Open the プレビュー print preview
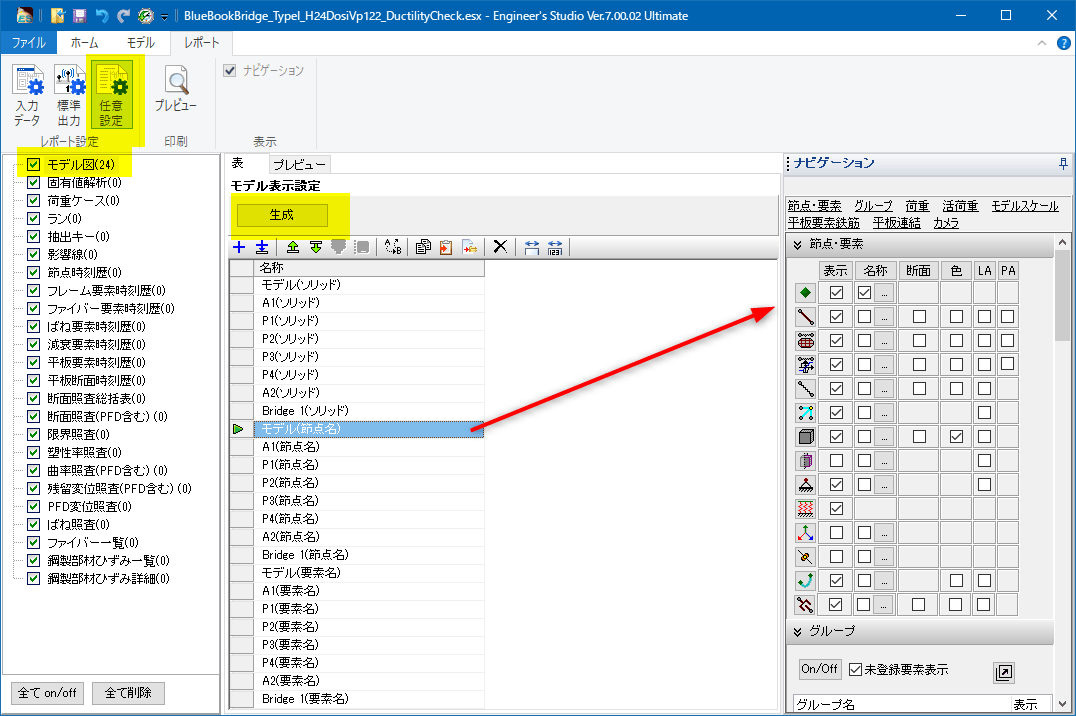Image resolution: width=1076 pixels, height=716 pixels. (x=176, y=89)
